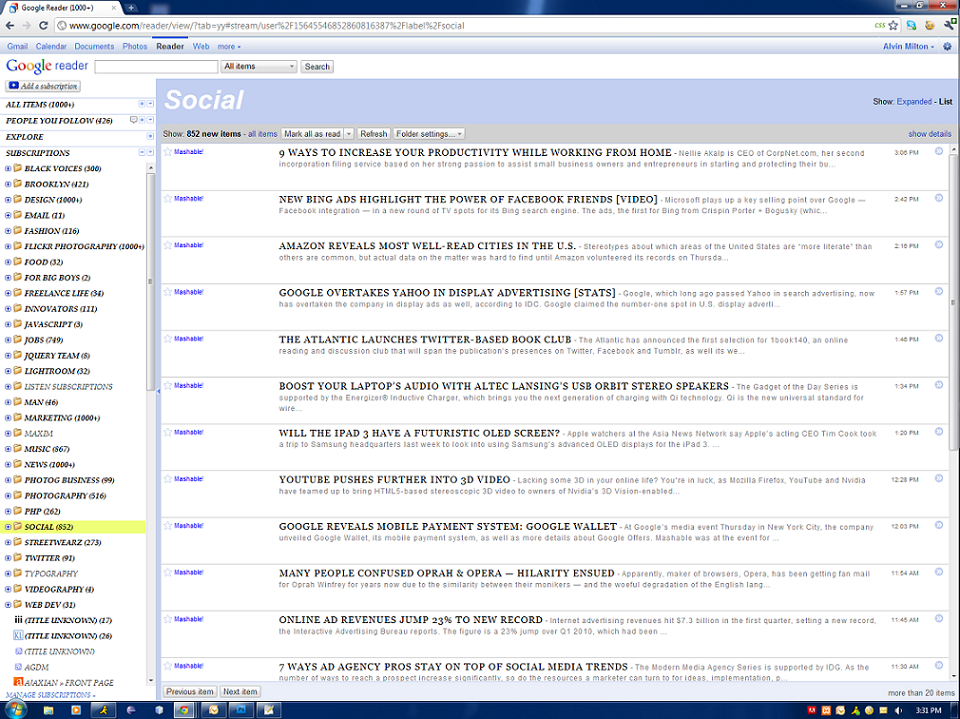Star the 'Google Reveals Mobile Payment System' item

pyautogui.click(x=168, y=525)
